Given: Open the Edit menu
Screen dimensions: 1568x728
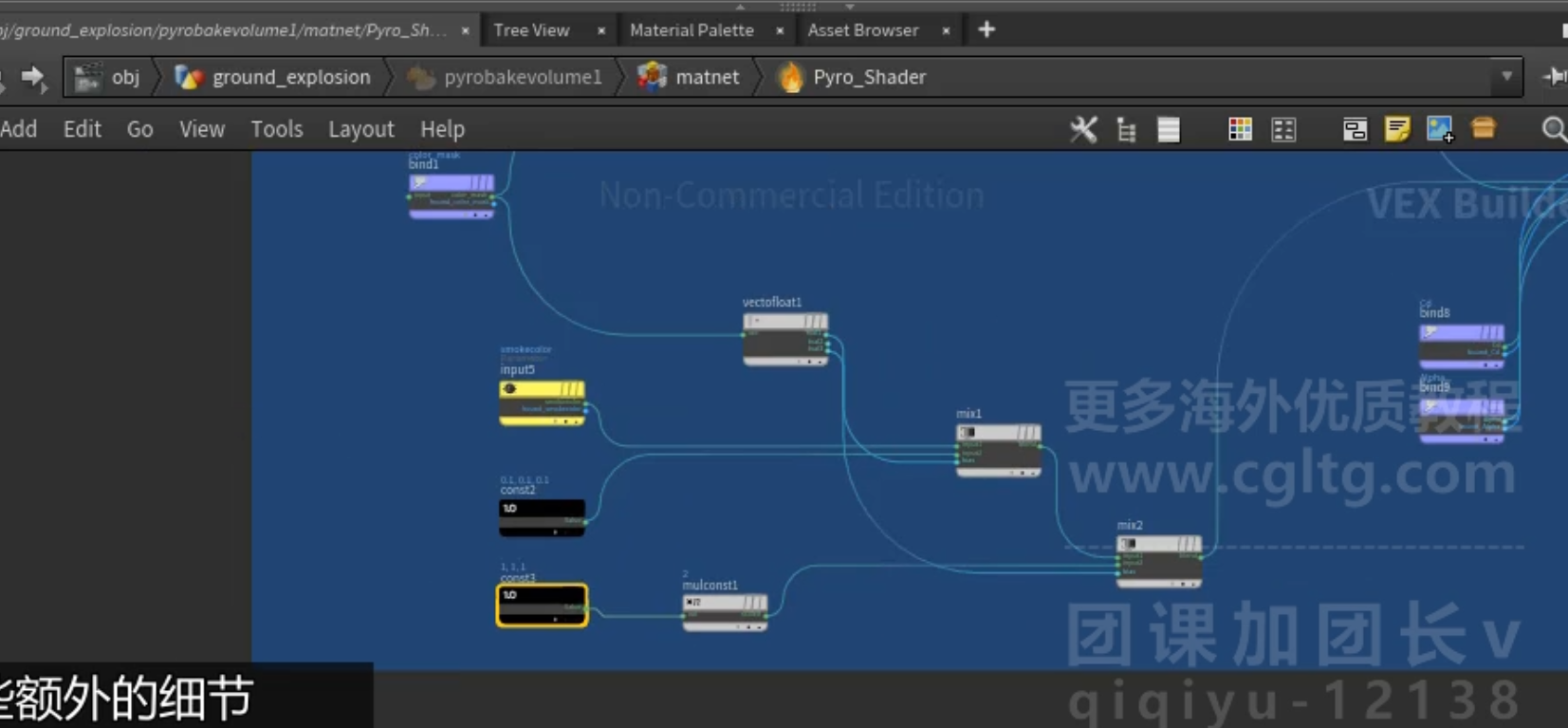Looking at the screenshot, I should pos(83,129).
